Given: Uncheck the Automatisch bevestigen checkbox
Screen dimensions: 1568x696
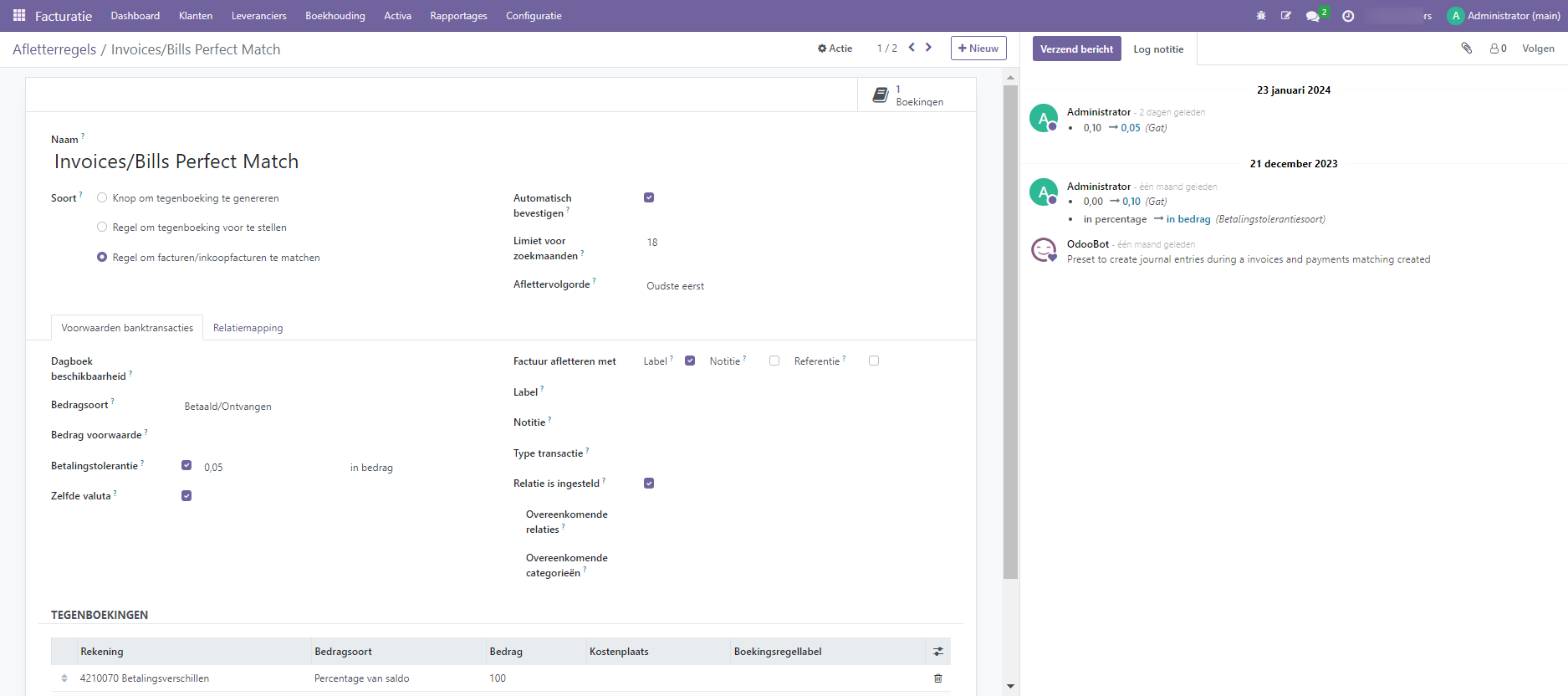Looking at the screenshot, I should pyautogui.click(x=649, y=198).
